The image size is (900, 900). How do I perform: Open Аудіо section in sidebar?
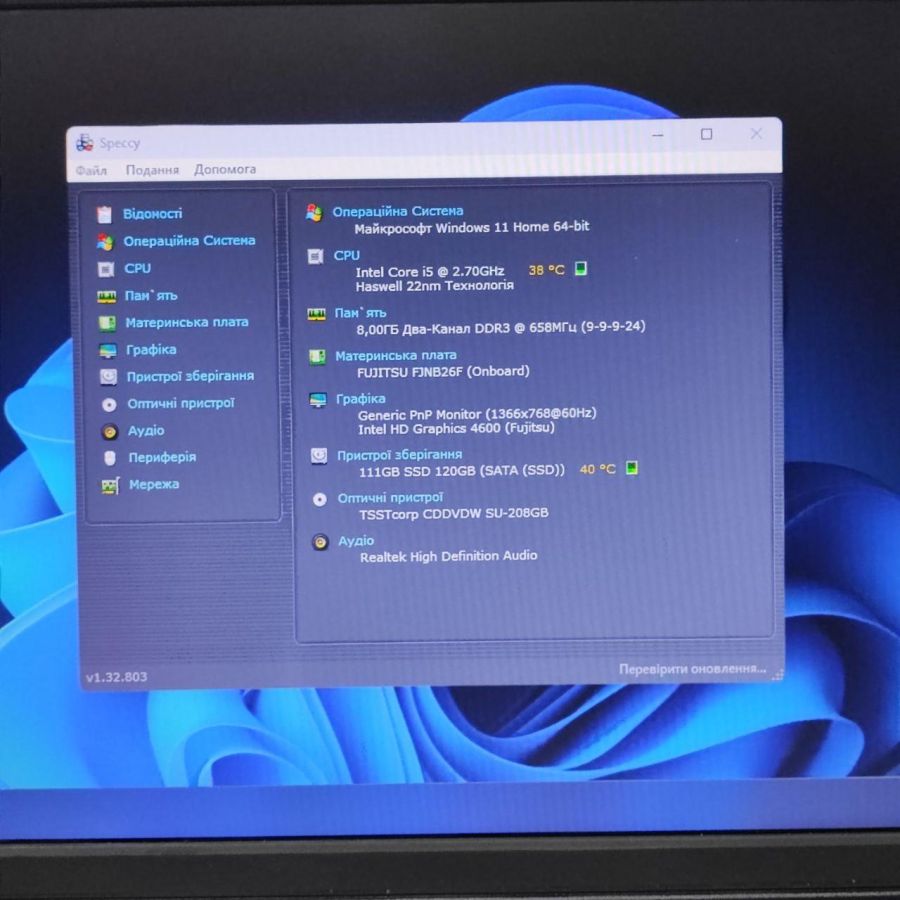pos(146,430)
